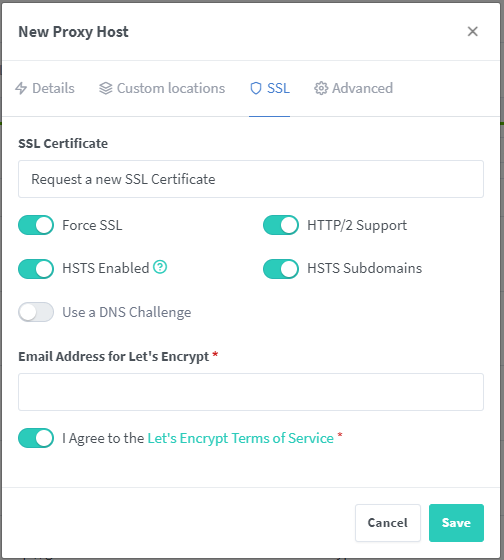
Task: Switch off HSTS Subdomains
Action: click(x=281, y=269)
